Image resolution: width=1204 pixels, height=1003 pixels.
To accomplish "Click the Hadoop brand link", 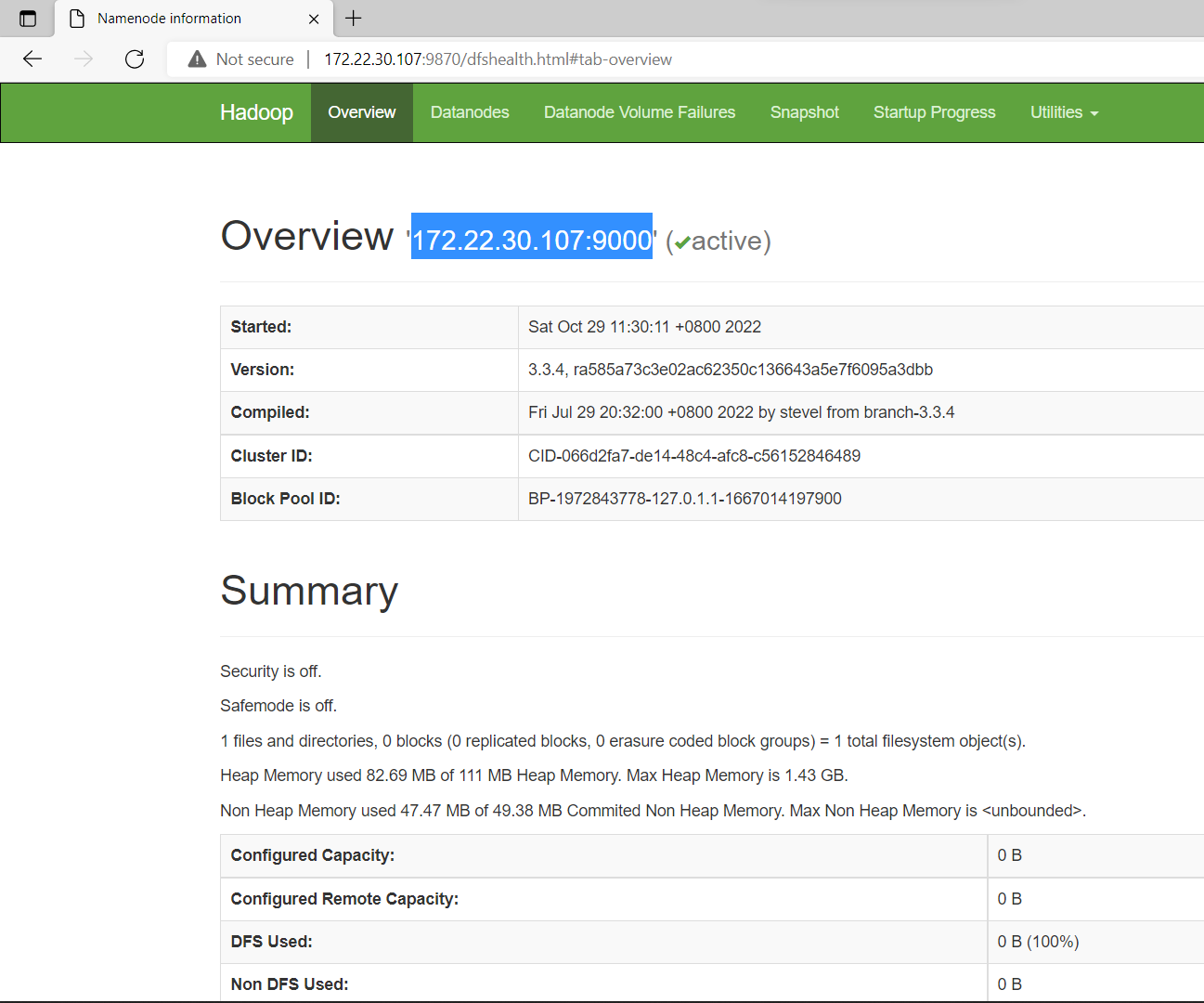I will click(256, 112).
